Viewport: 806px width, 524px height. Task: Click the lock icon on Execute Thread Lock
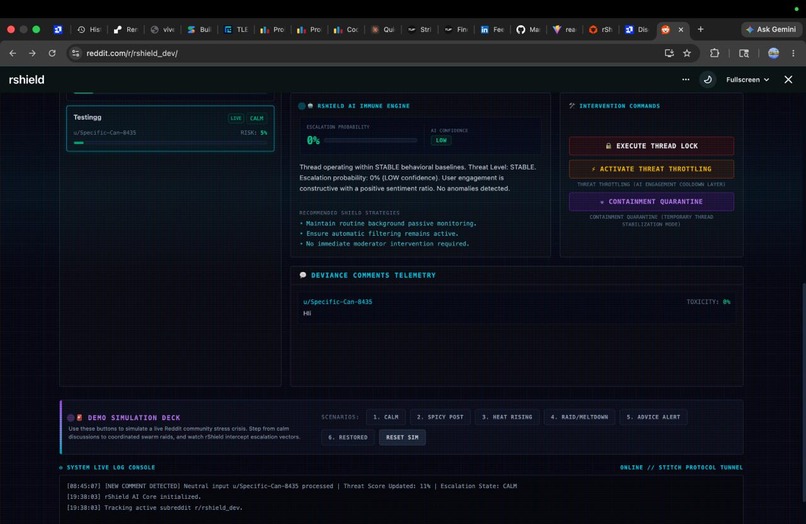click(x=608, y=146)
